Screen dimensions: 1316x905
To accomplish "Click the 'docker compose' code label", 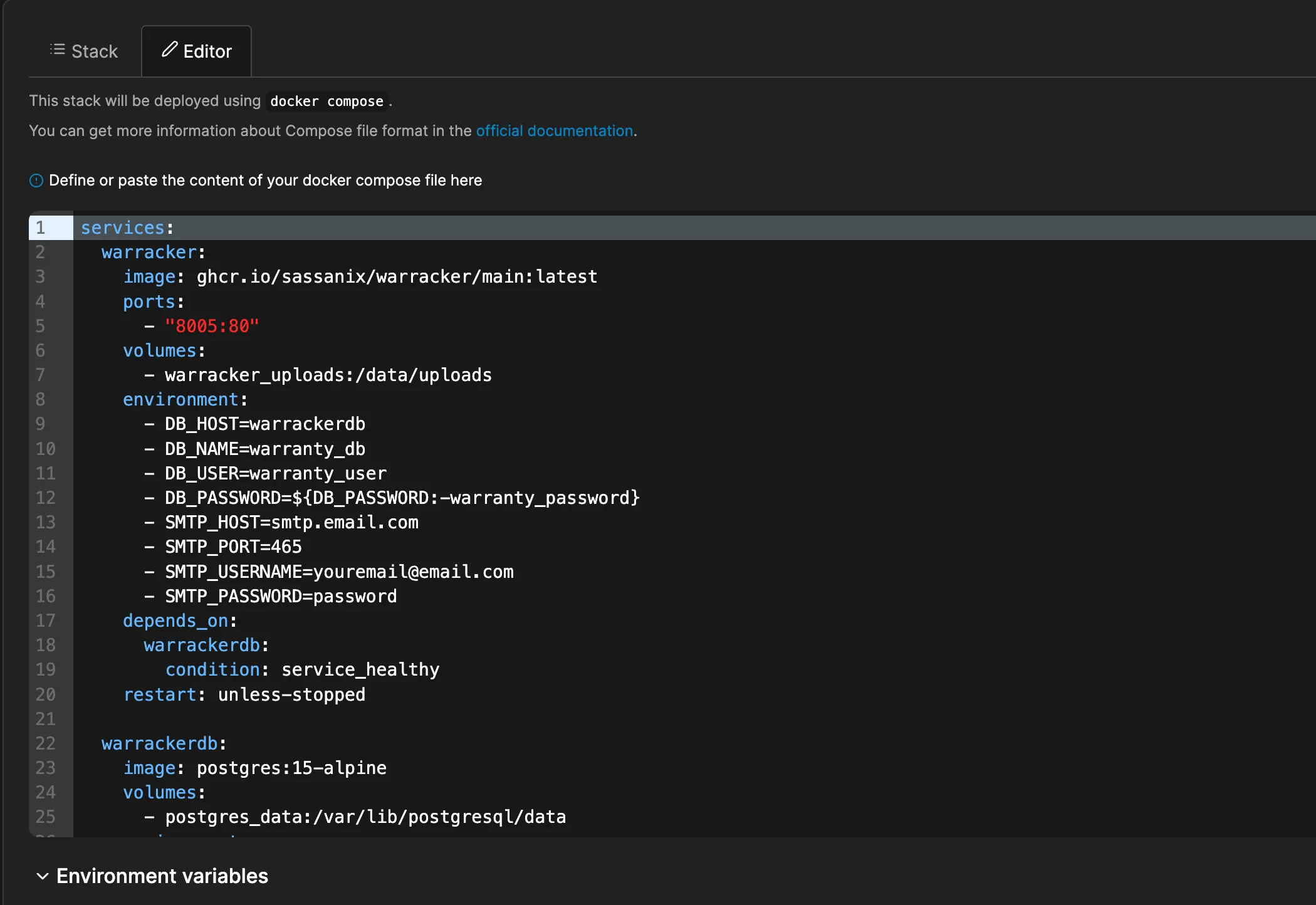I will coord(326,101).
